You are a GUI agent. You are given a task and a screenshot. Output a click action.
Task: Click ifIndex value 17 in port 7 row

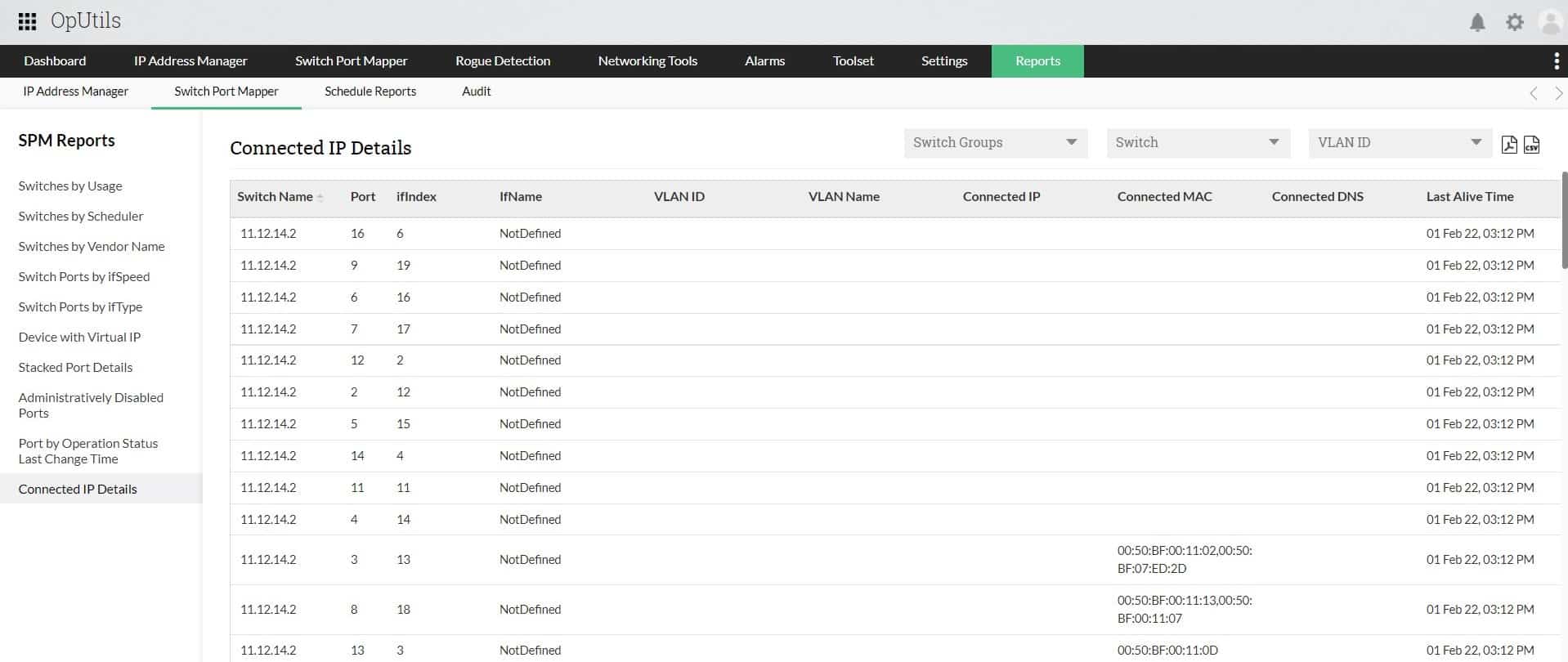coord(403,329)
